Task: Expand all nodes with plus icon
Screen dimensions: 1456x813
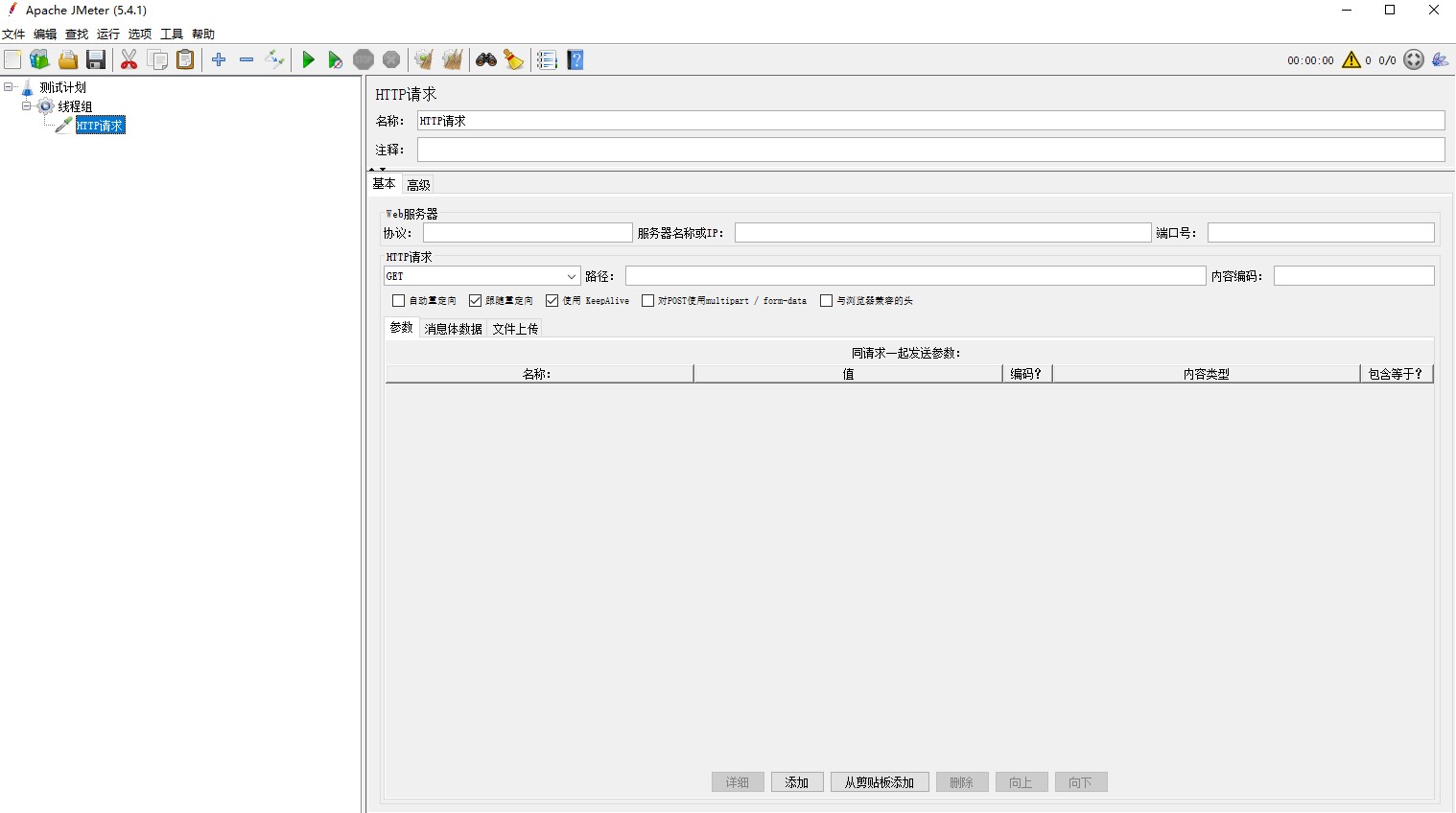Action: click(x=219, y=59)
